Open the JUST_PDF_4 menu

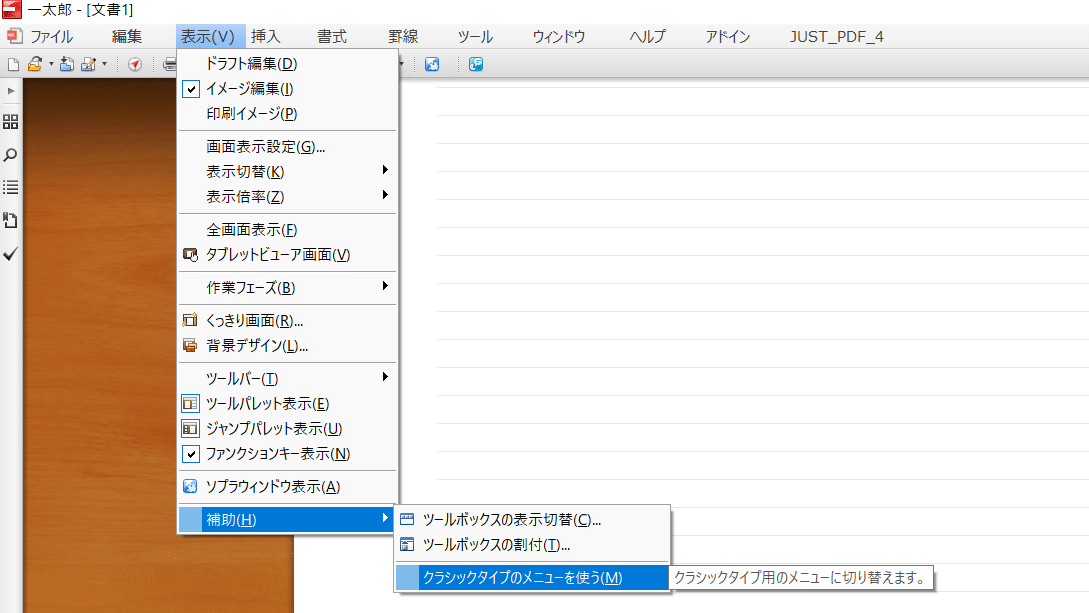pos(836,37)
